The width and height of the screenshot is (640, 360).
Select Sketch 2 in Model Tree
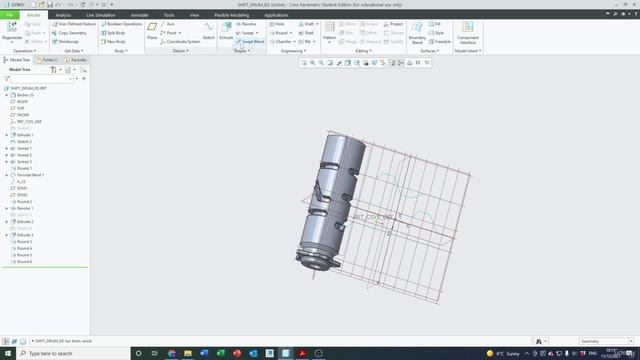21,142
